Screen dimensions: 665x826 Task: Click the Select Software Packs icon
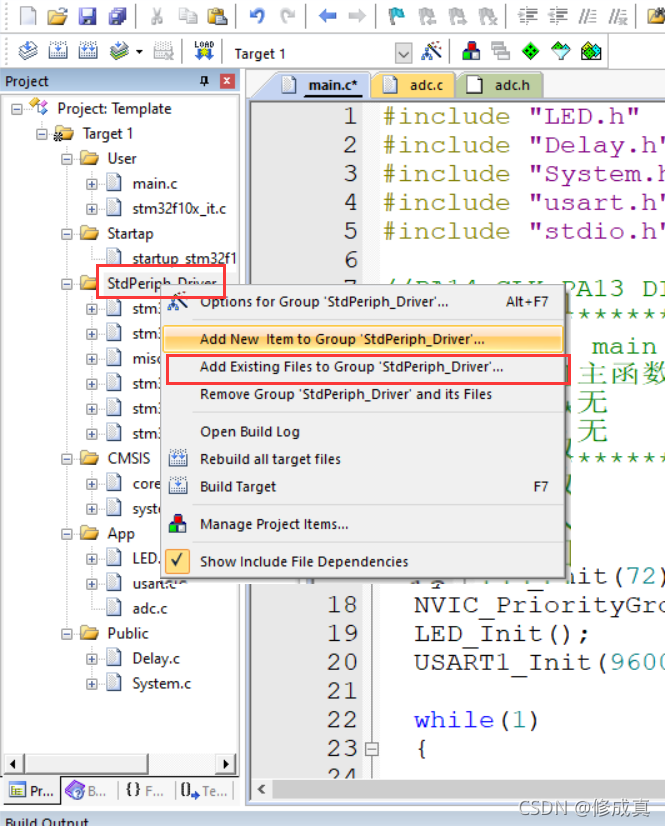point(561,51)
